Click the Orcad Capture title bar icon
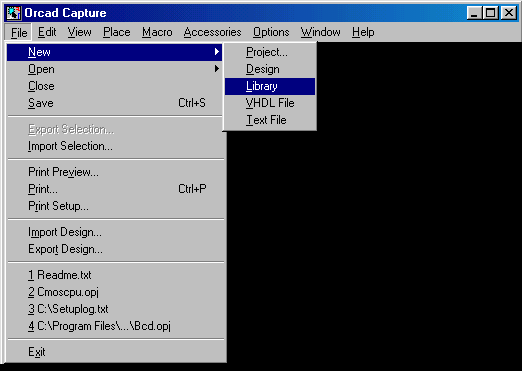This screenshot has height=371, width=522. coord(14,13)
